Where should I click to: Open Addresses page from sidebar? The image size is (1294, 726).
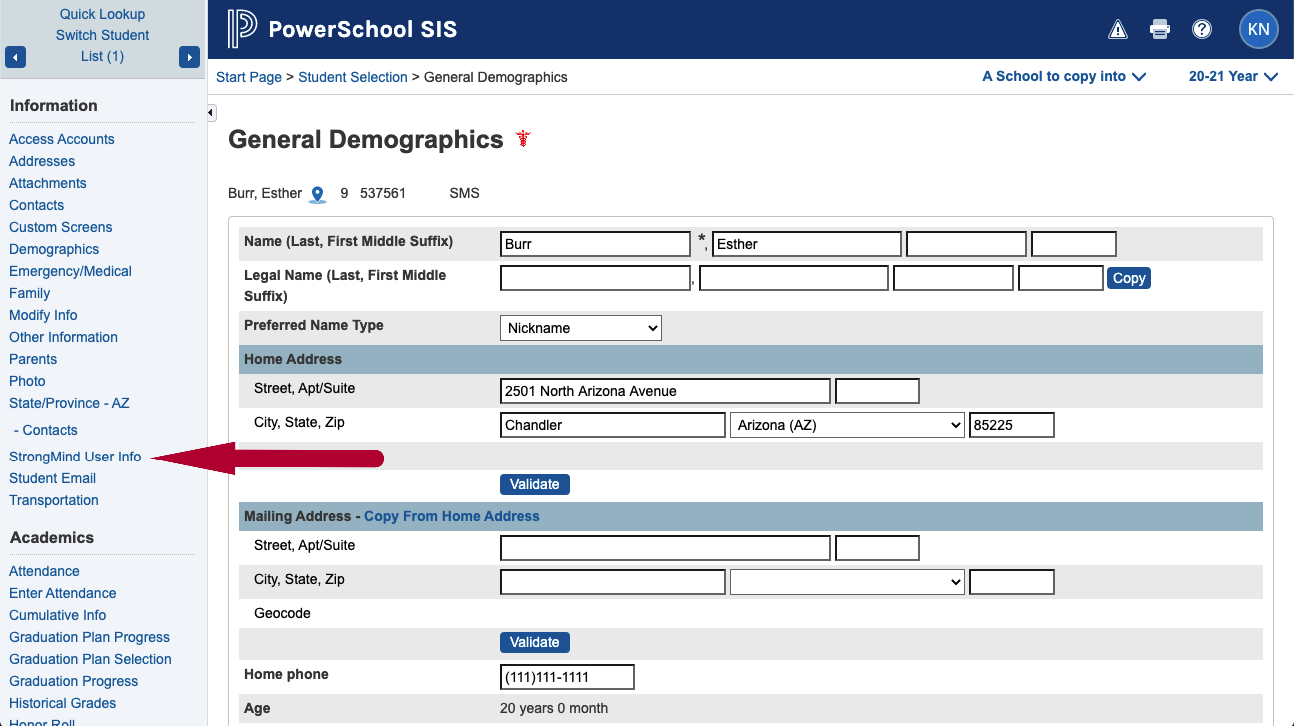(42, 161)
